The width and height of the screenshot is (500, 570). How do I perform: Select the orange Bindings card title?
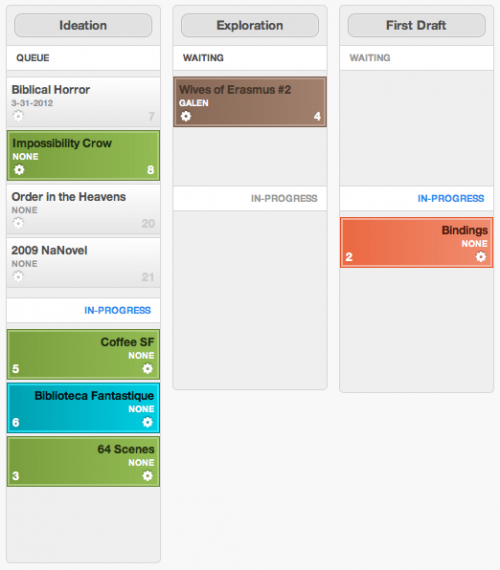click(x=464, y=230)
